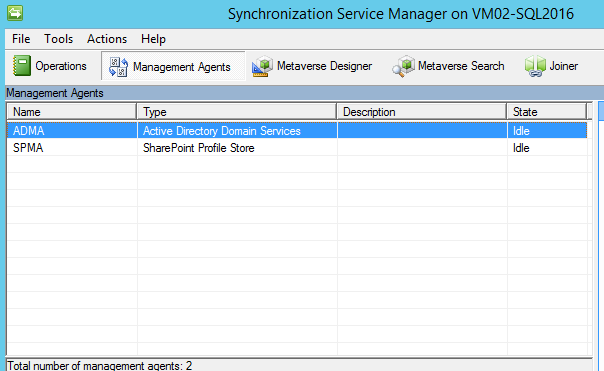This screenshot has width=604, height=371.
Task: Click the SharePoint Profile Store type cell
Action: pos(199,148)
